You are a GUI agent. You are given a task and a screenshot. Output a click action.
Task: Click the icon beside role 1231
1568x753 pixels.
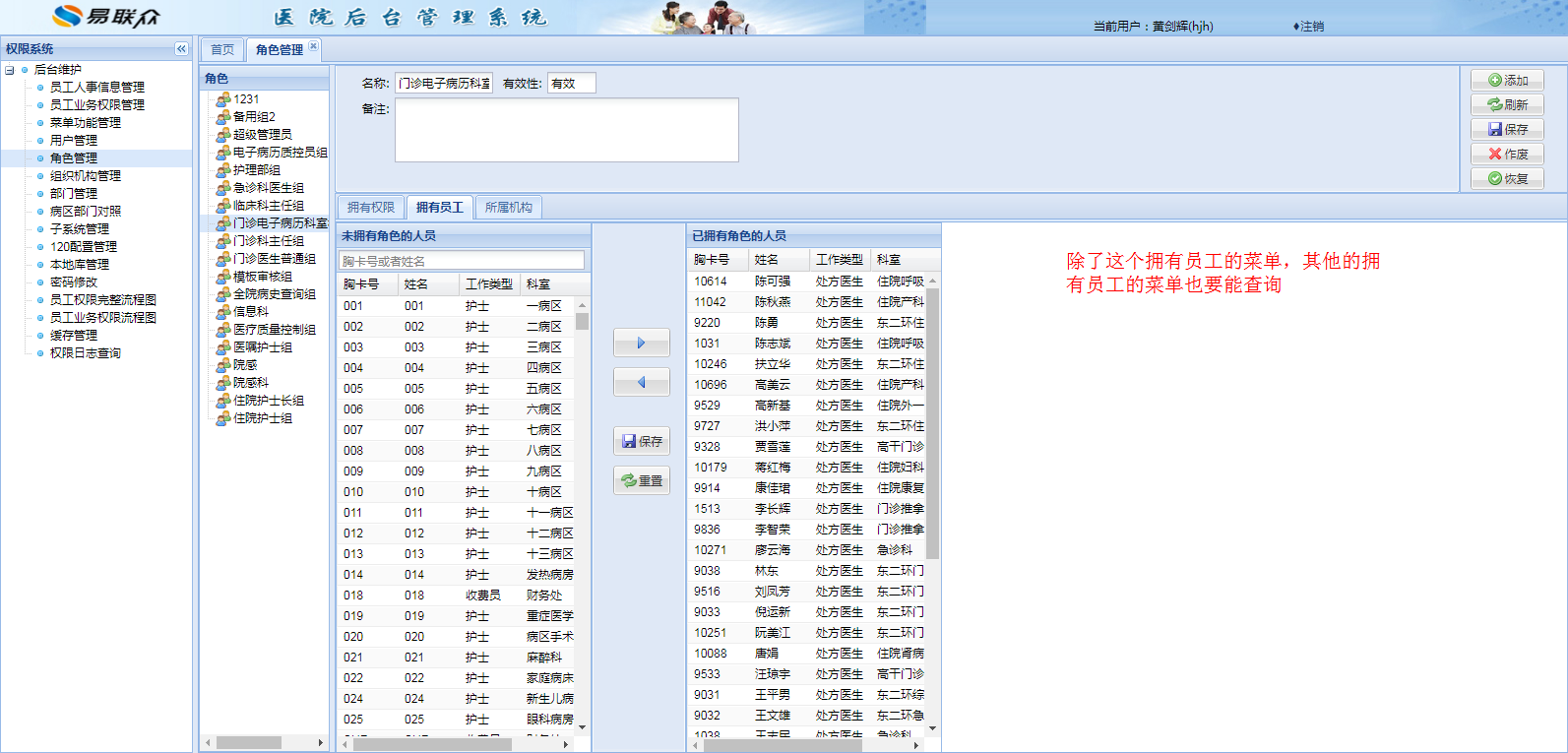click(223, 99)
